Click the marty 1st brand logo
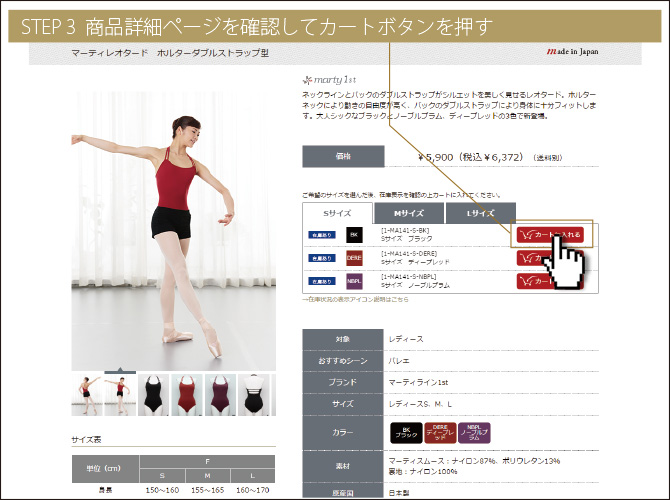 tap(329, 80)
